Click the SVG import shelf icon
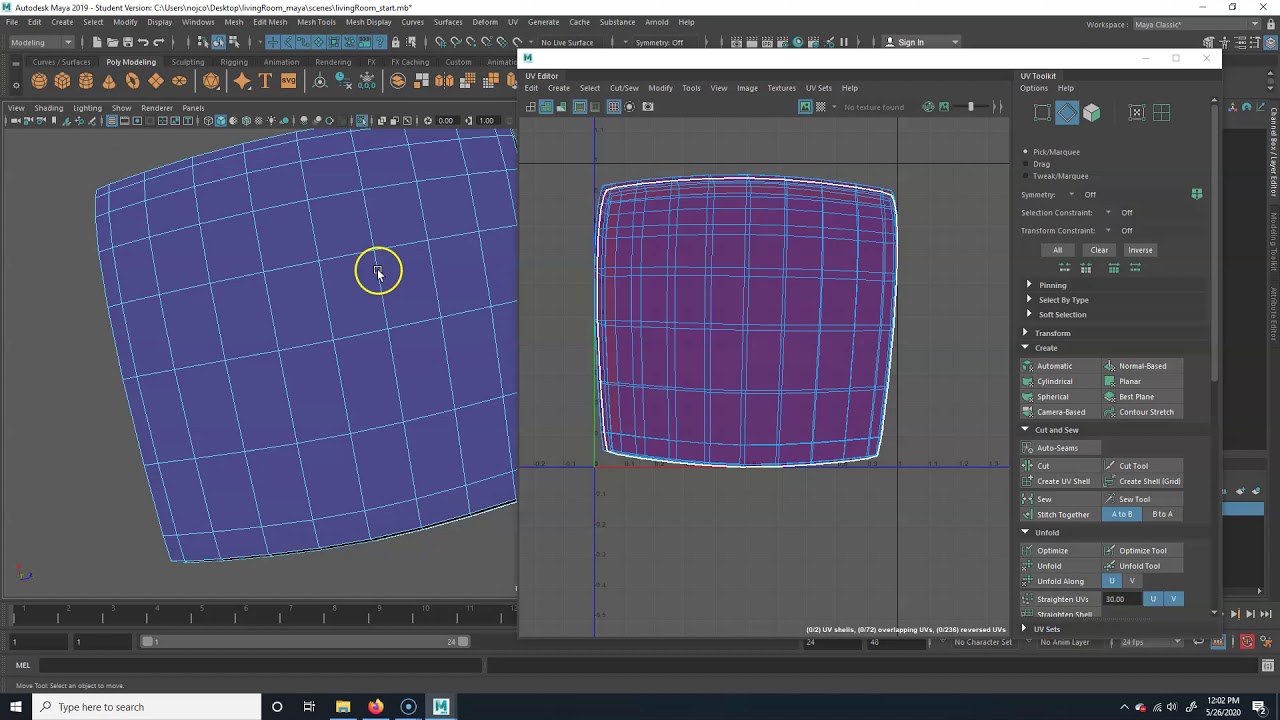The height and width of the screenshot is (720, 1280). [288, 81]
